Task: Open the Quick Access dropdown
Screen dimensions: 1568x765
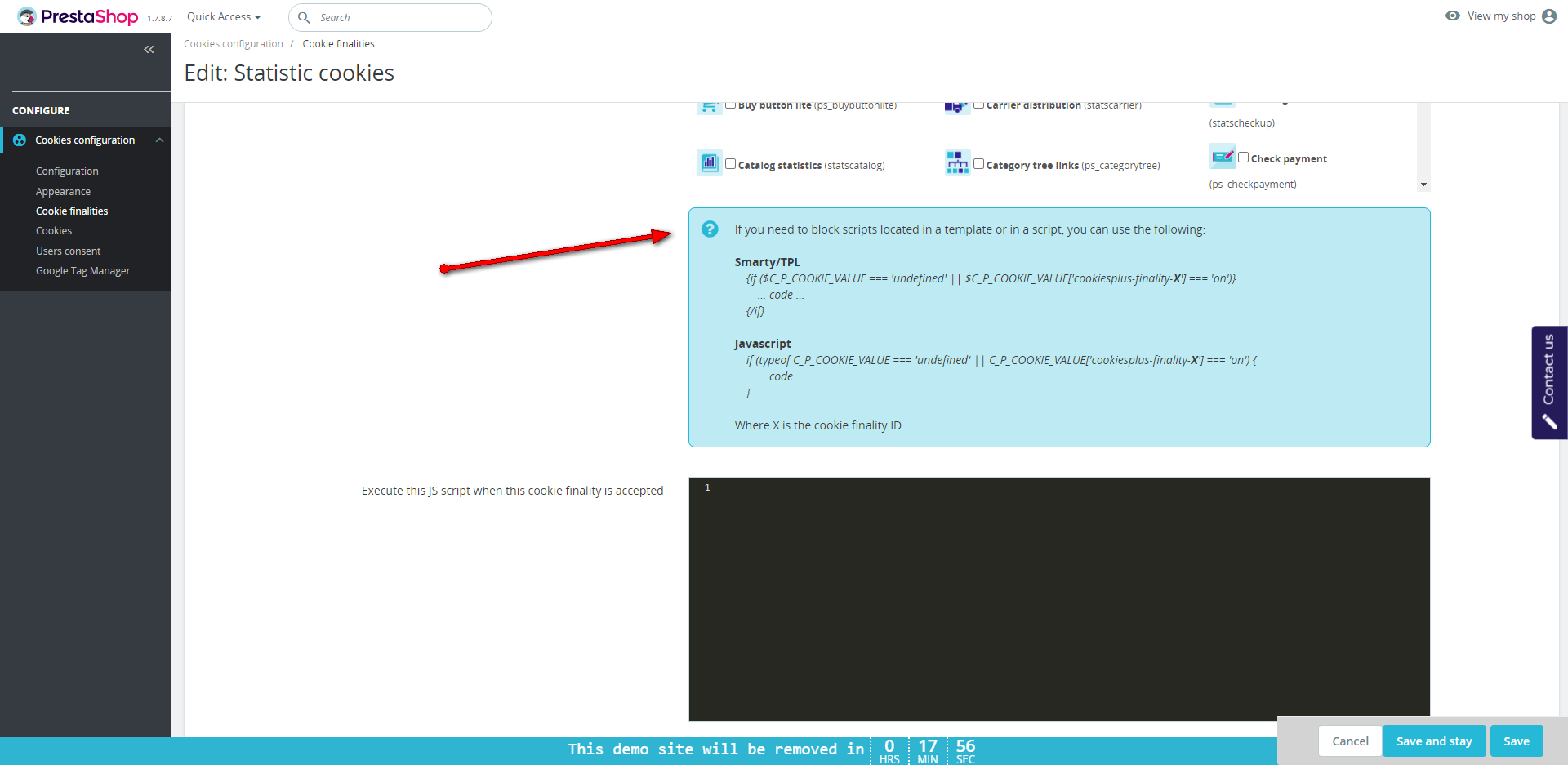Action: pyautogui.click(x=224, y=16)
